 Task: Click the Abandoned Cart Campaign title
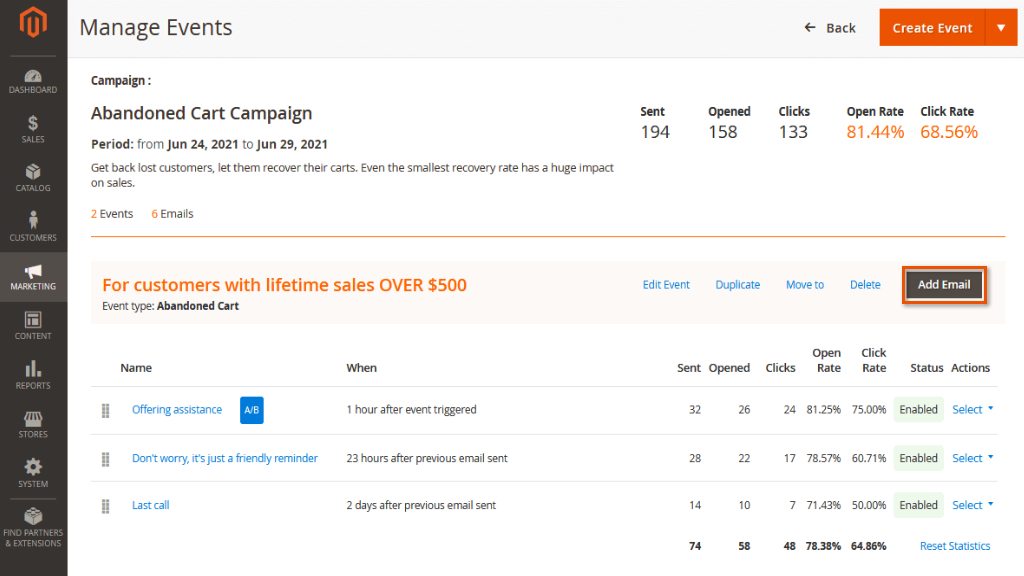[x=201, y=113]
